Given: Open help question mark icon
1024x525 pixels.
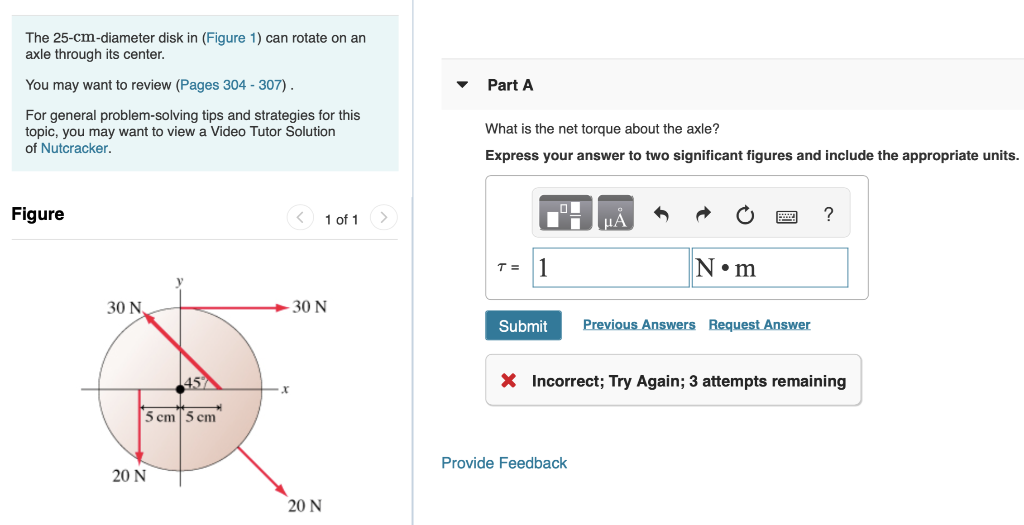Looking at the screenshot, I should (828, 214).
